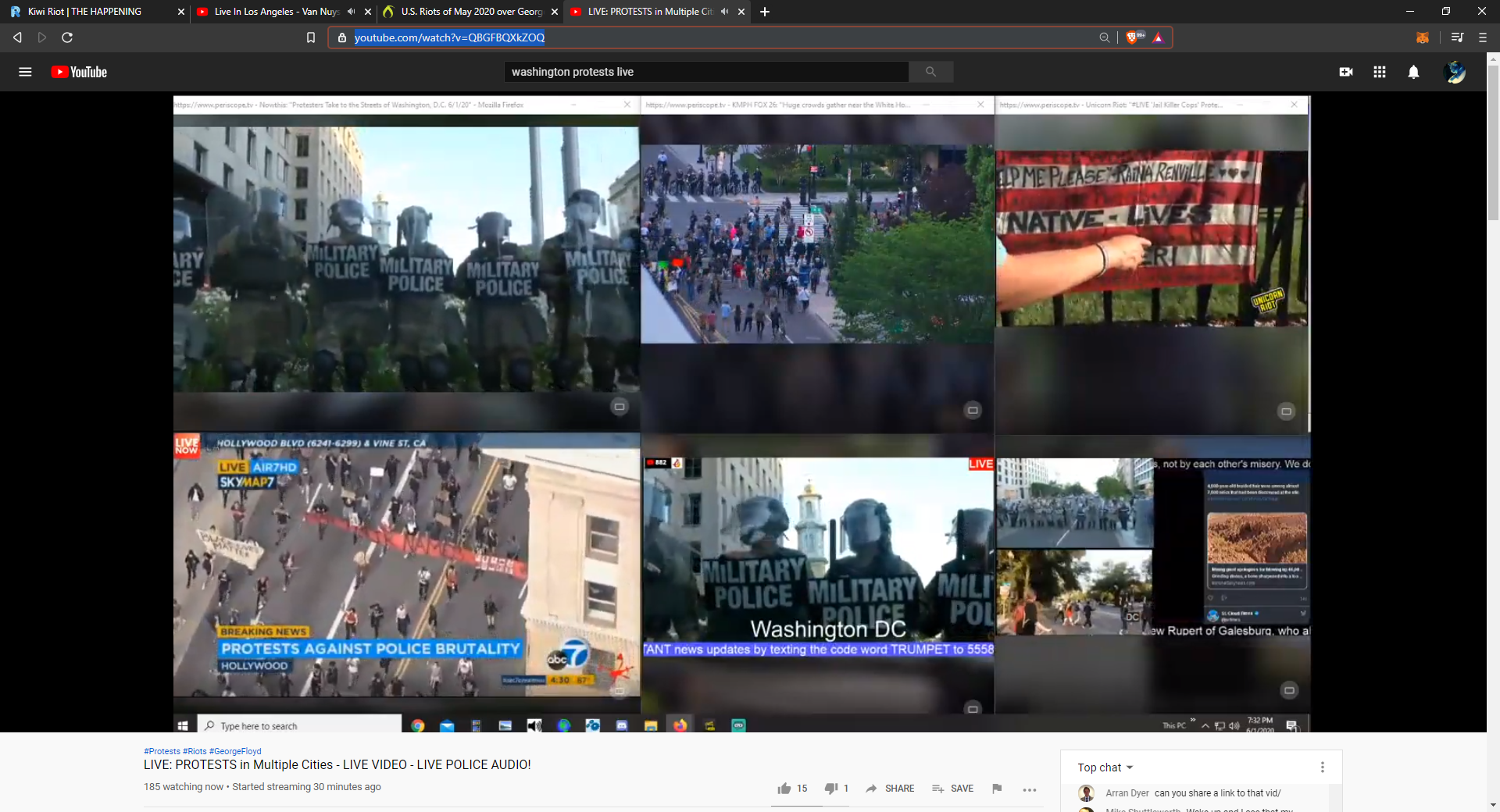Screen dimensions: 1500x812
Task: Close the Kiwi Riot tab
Action: tap(181, 12)
